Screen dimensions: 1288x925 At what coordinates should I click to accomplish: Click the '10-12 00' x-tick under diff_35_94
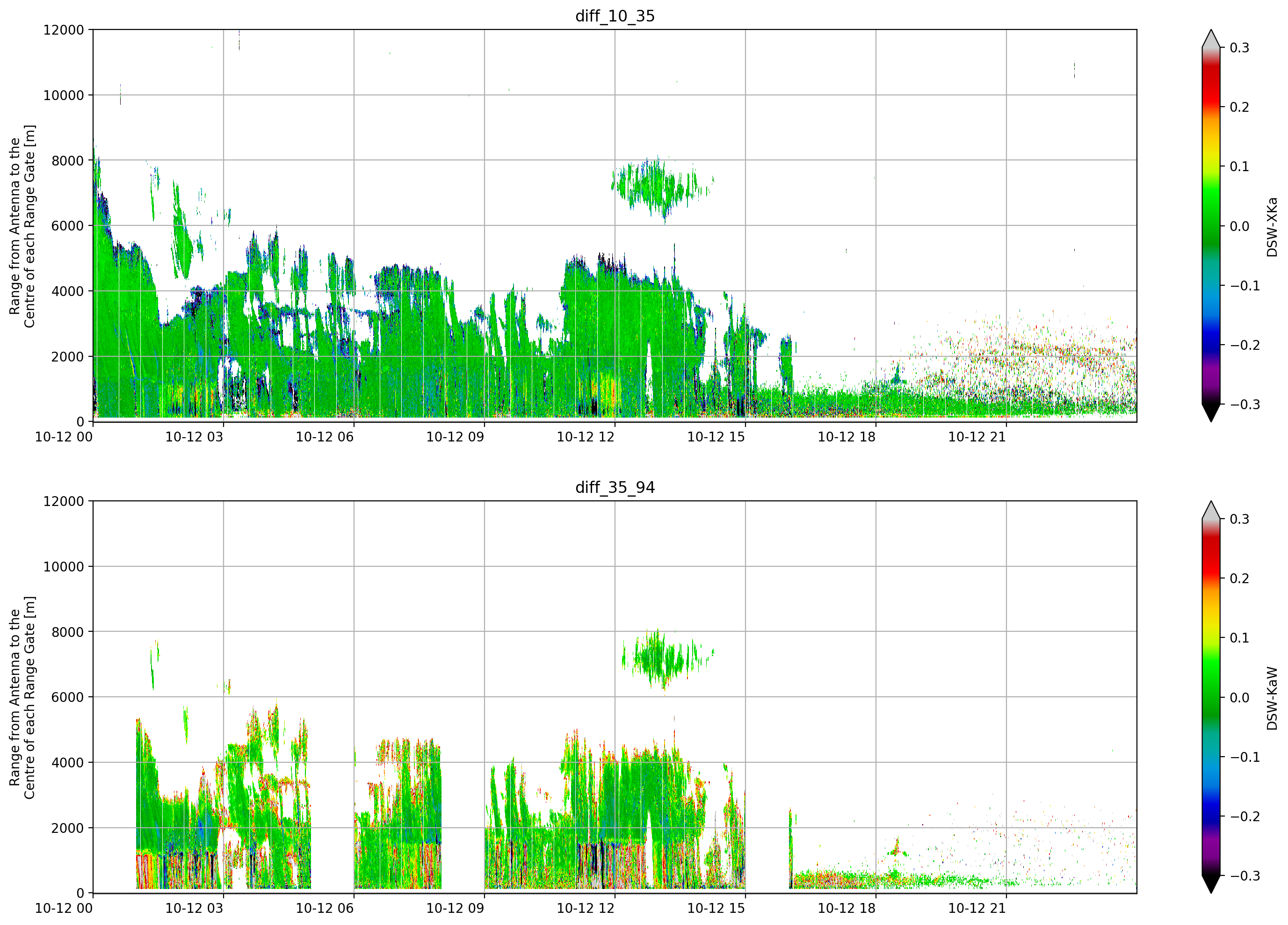64,908
